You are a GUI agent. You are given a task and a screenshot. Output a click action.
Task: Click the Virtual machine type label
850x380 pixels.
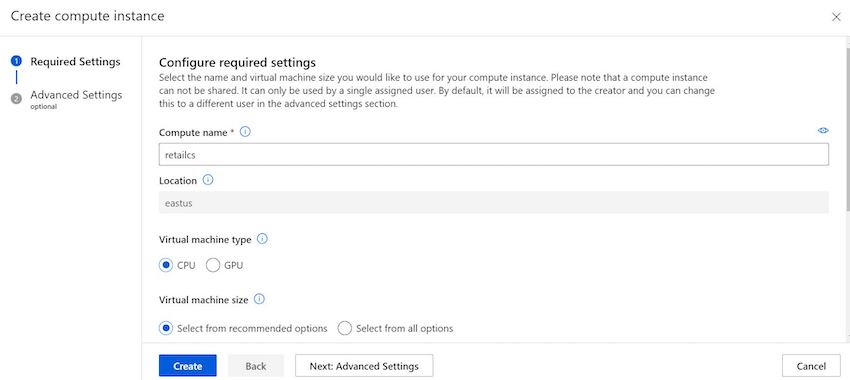coord(205,239)
